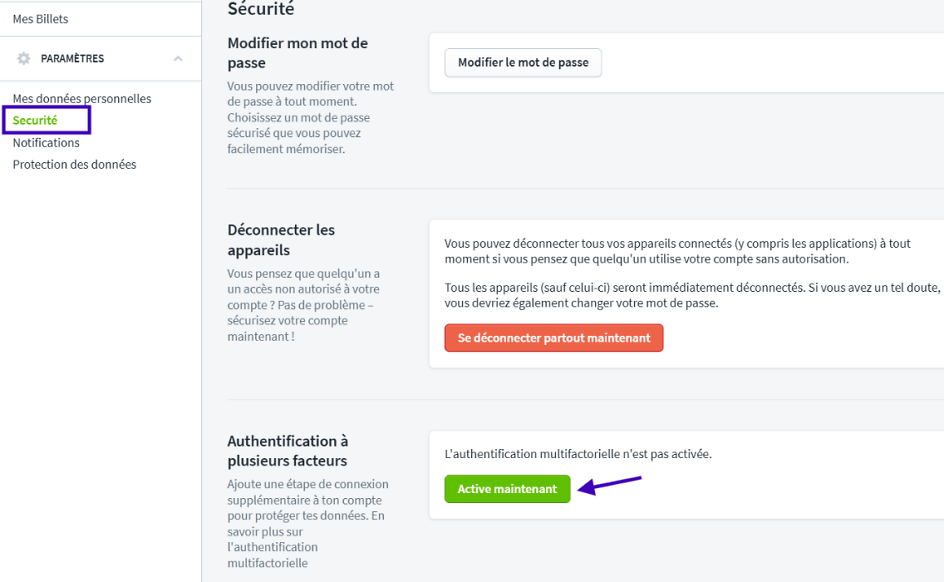Click the Authentification à plusieurs facteurs heading

(x=288, y=451)
